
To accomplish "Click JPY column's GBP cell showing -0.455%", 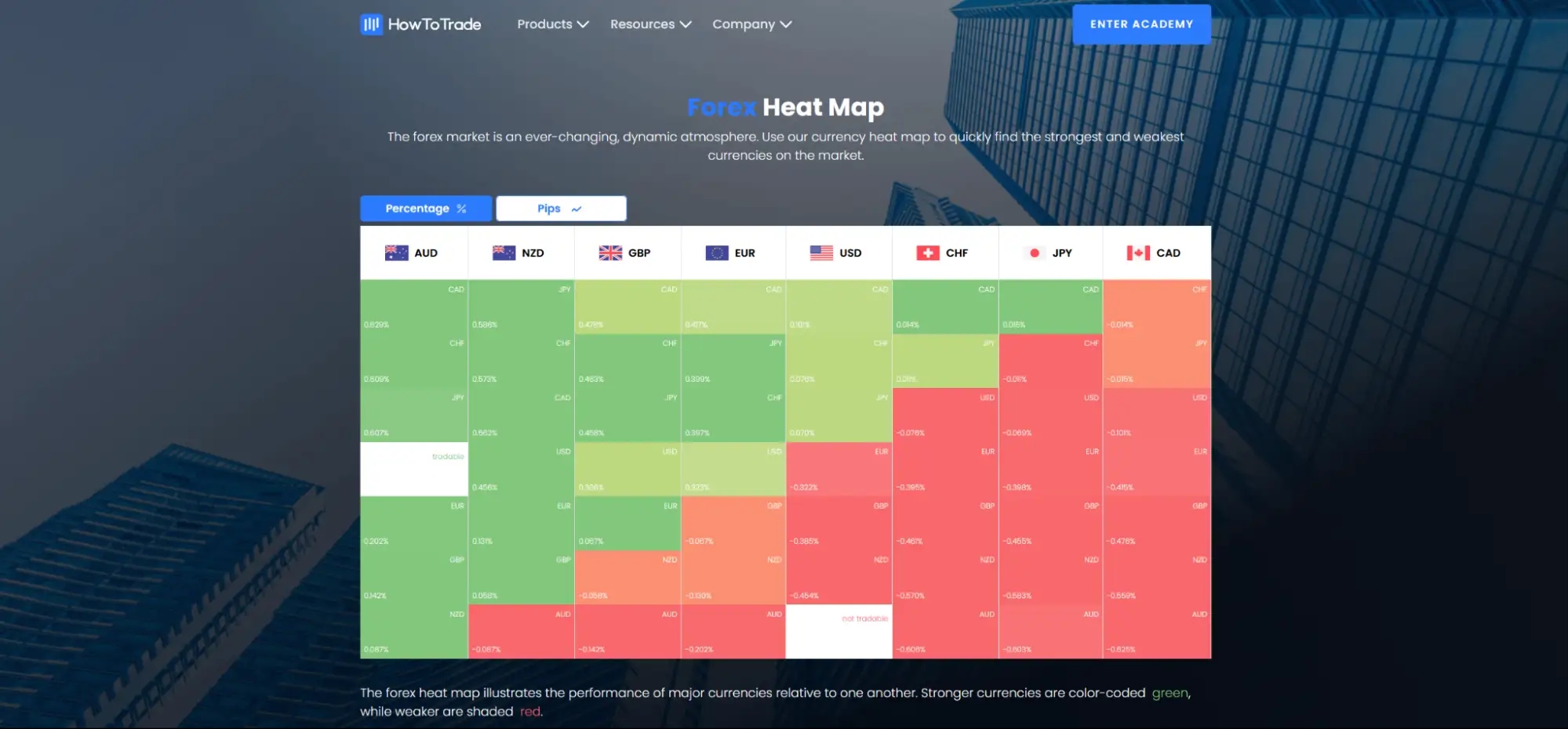I will 1051,523.
